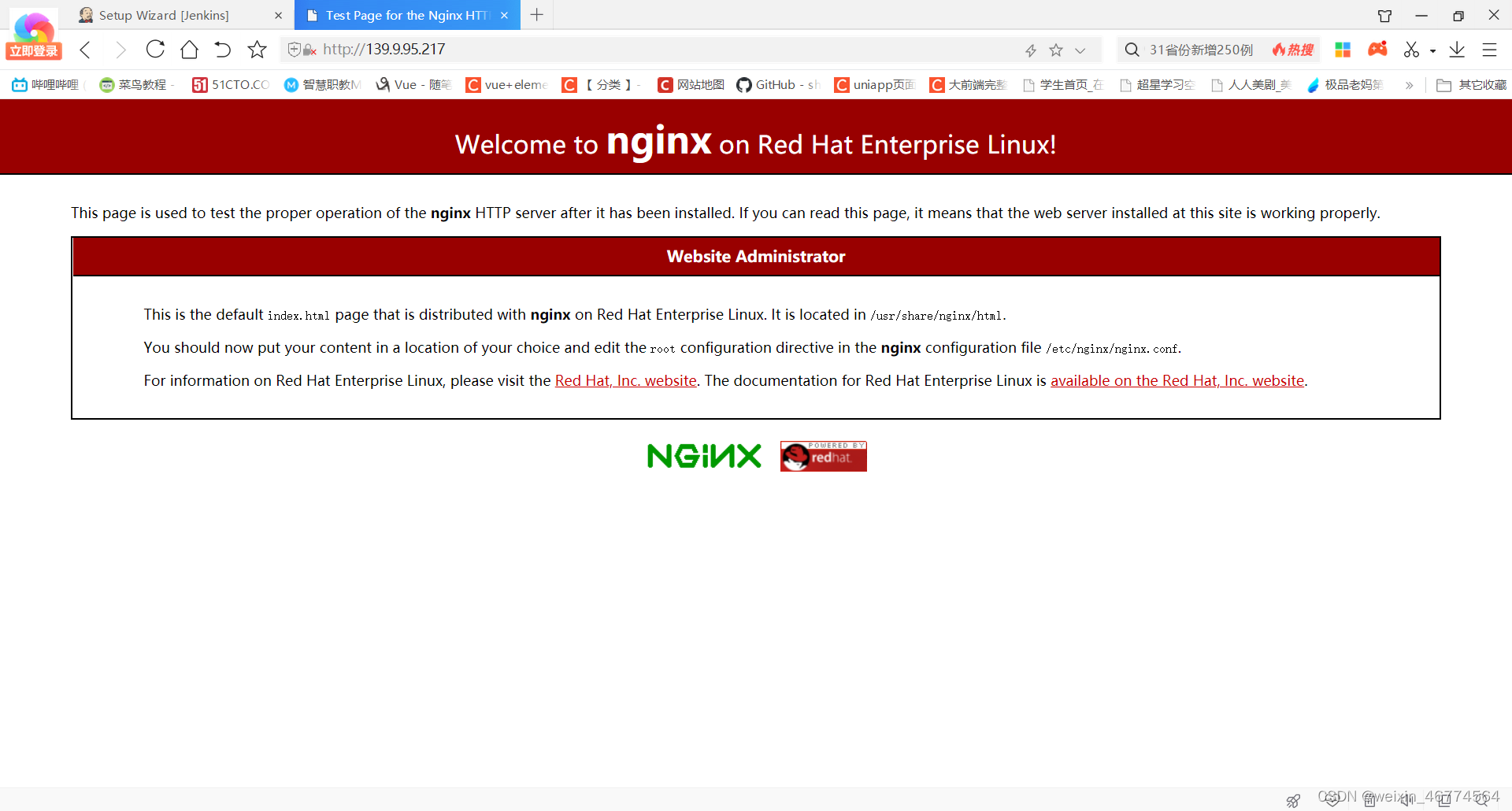Close the Test Page for Nginx tab
The width and height of the screenshot is (1512, 811).
click(504, 15)
